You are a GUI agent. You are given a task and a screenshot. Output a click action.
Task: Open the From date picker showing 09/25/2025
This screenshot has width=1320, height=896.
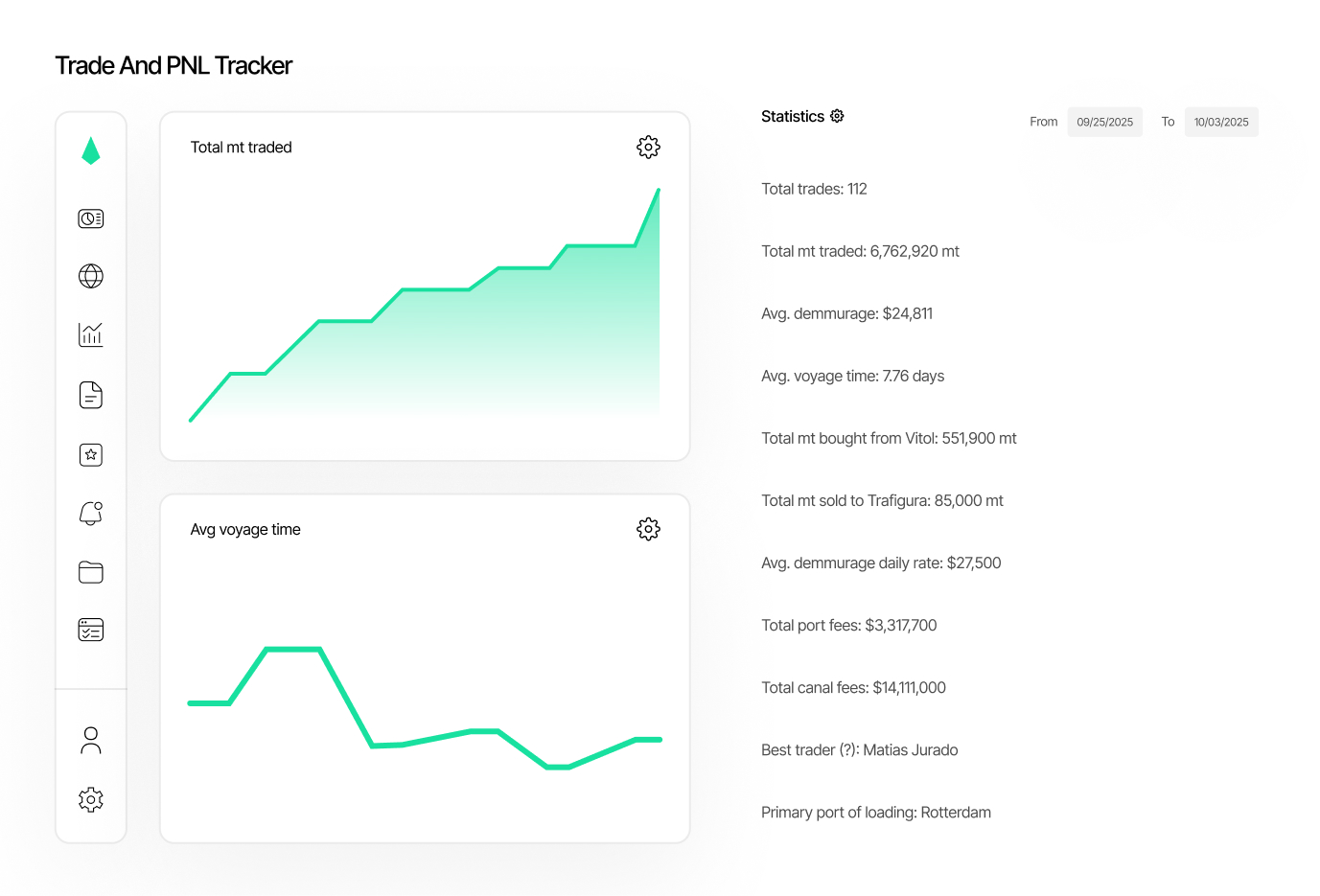tap(1104, 122)
